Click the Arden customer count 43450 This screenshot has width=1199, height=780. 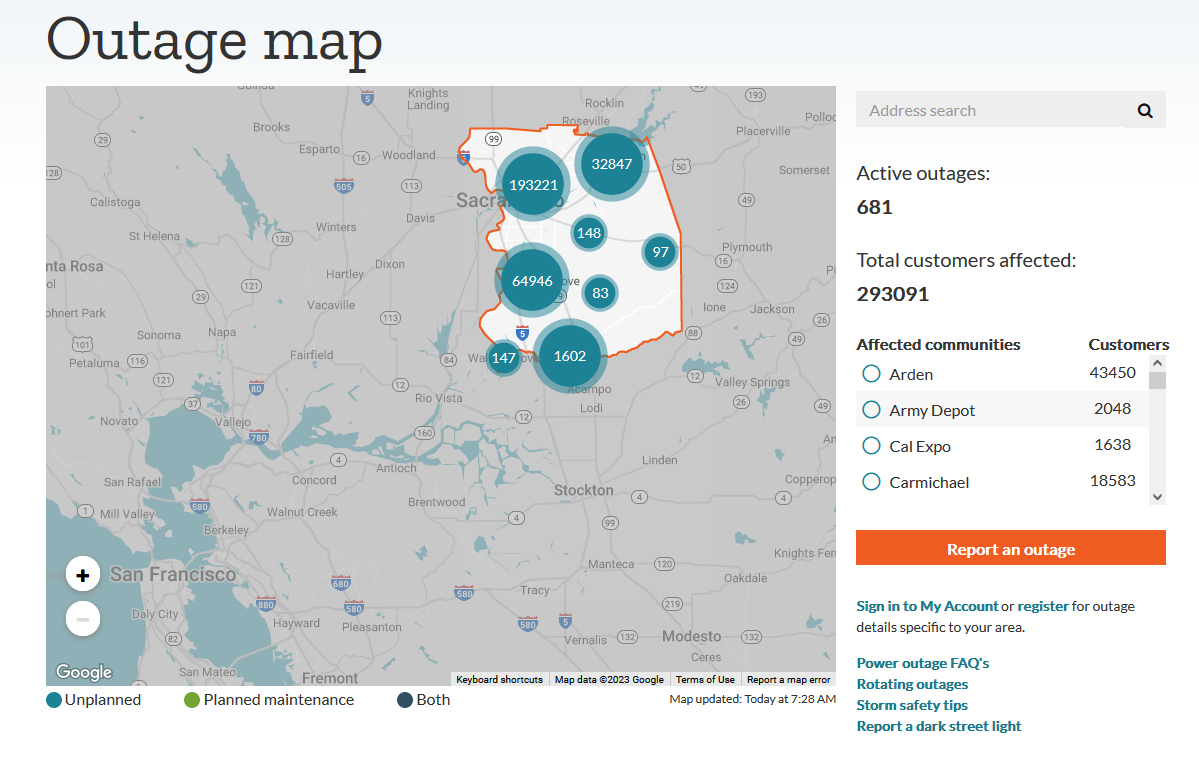[1113, 373]
